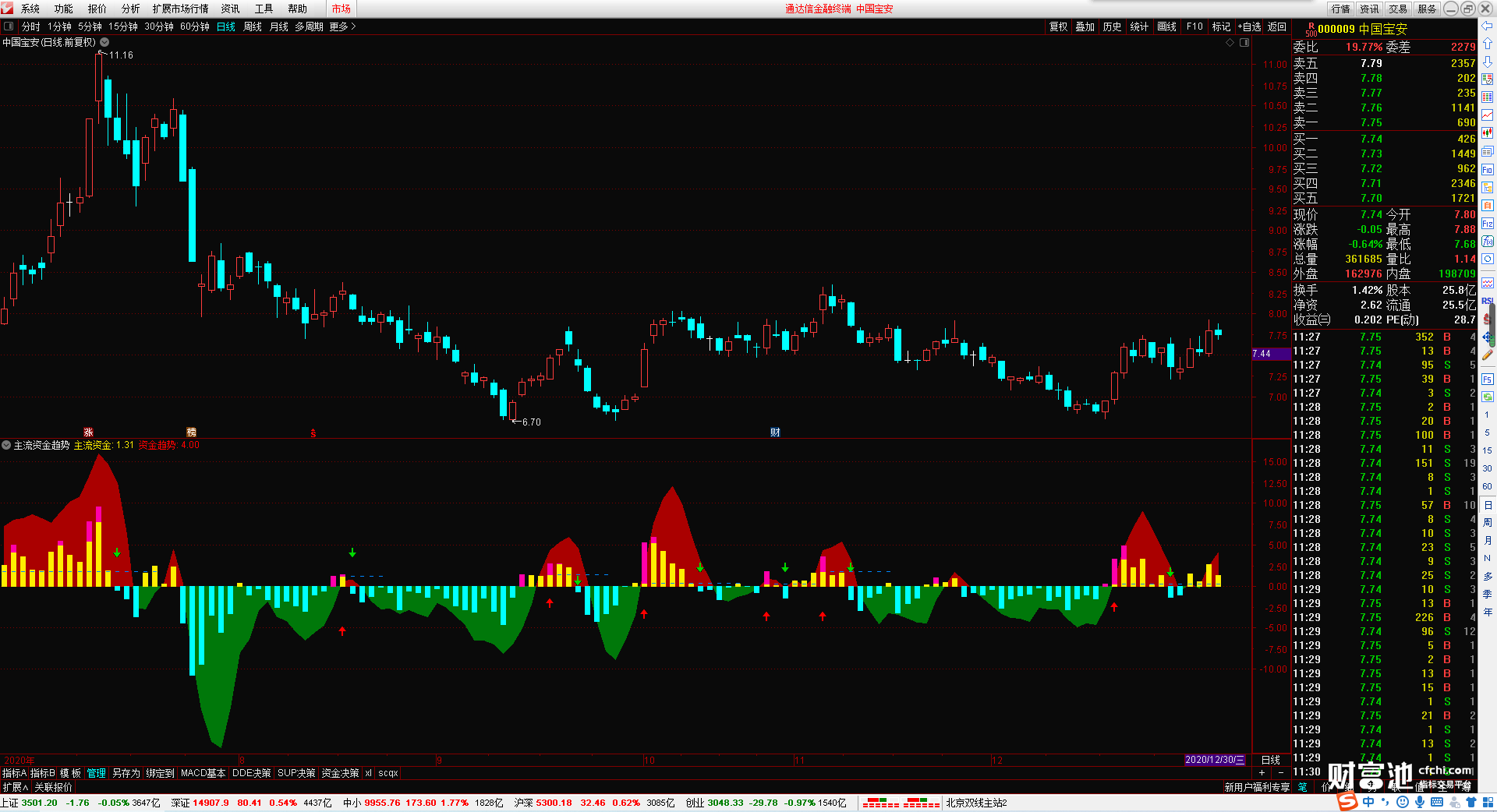Click the down arrow icon in right sidebar
The height and width of the screenshot is (812, 1497).
[1488, 61]
